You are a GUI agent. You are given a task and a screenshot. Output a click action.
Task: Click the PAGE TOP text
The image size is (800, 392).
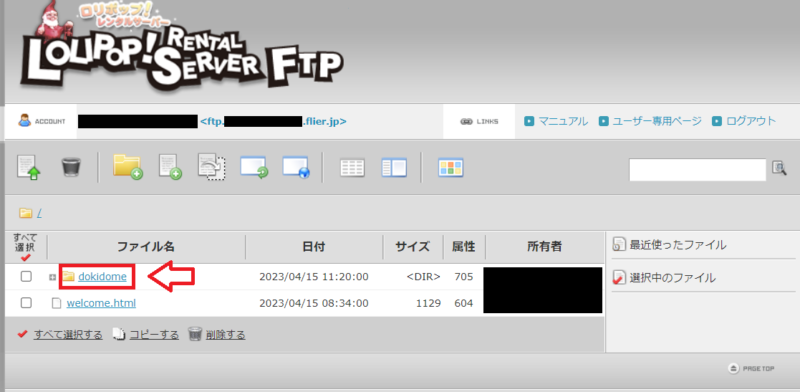759,369
